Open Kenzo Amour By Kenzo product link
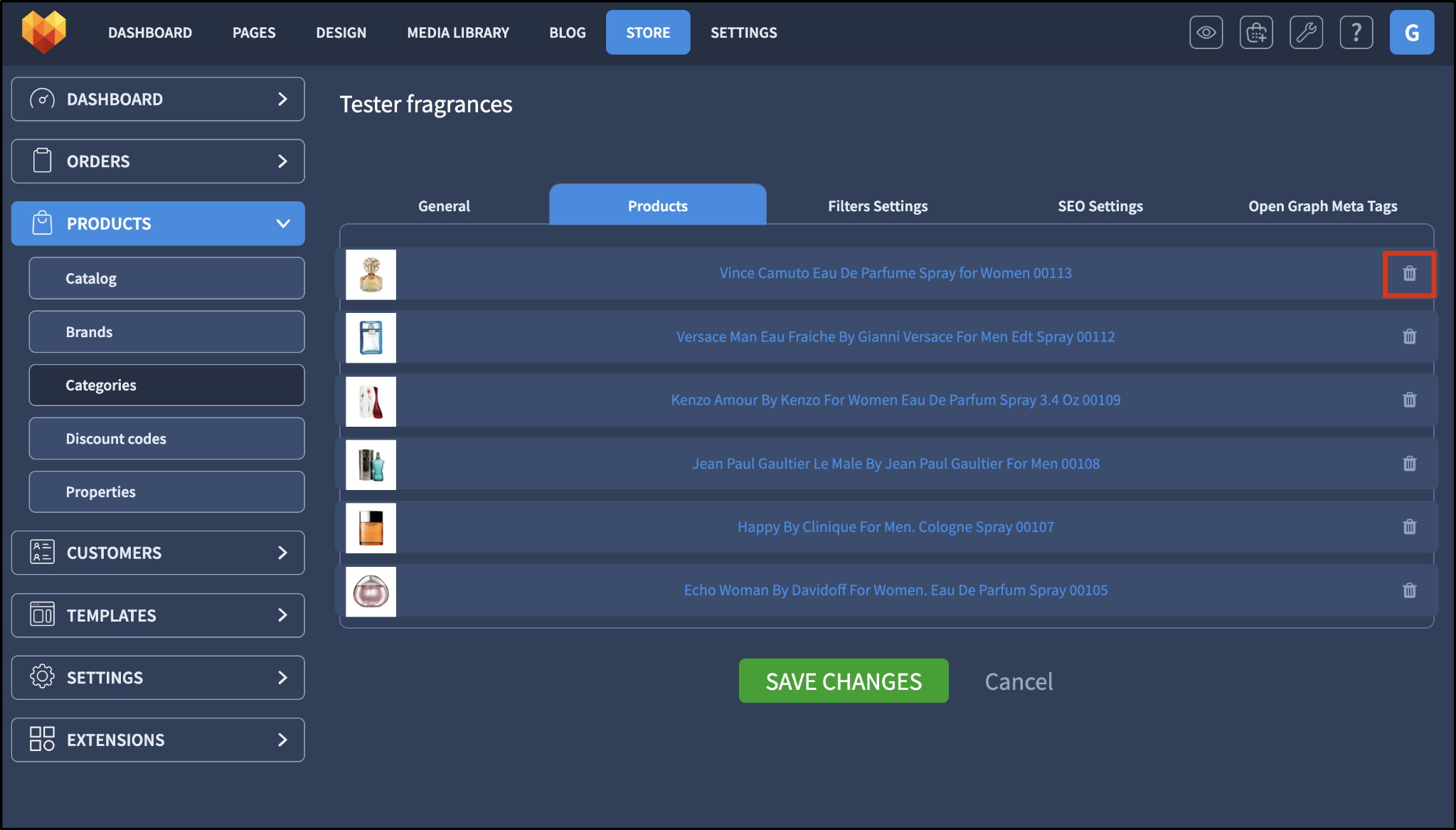 896,400
